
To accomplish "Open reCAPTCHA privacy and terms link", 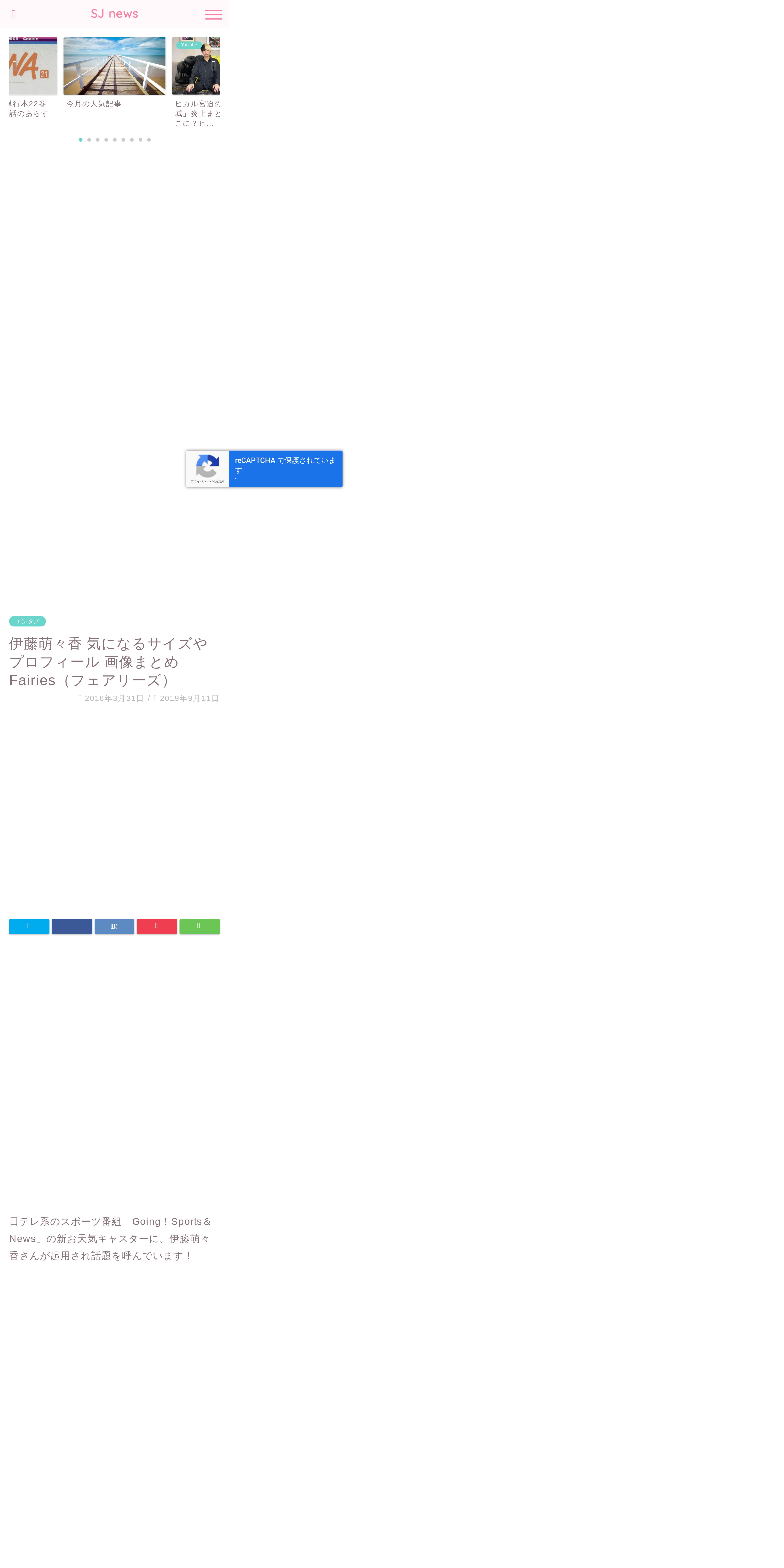I will (x=208, y=482).
